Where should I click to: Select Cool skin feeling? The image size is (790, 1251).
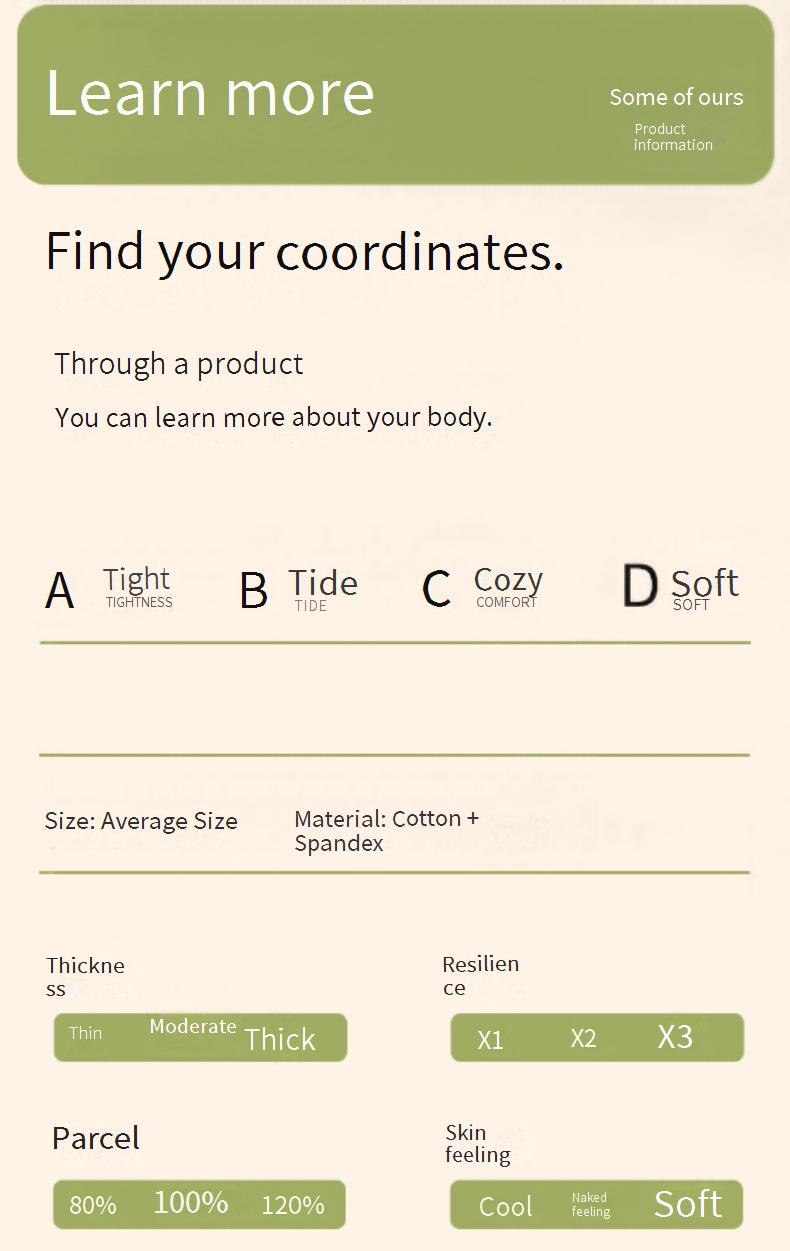(x=506, y=1207)
